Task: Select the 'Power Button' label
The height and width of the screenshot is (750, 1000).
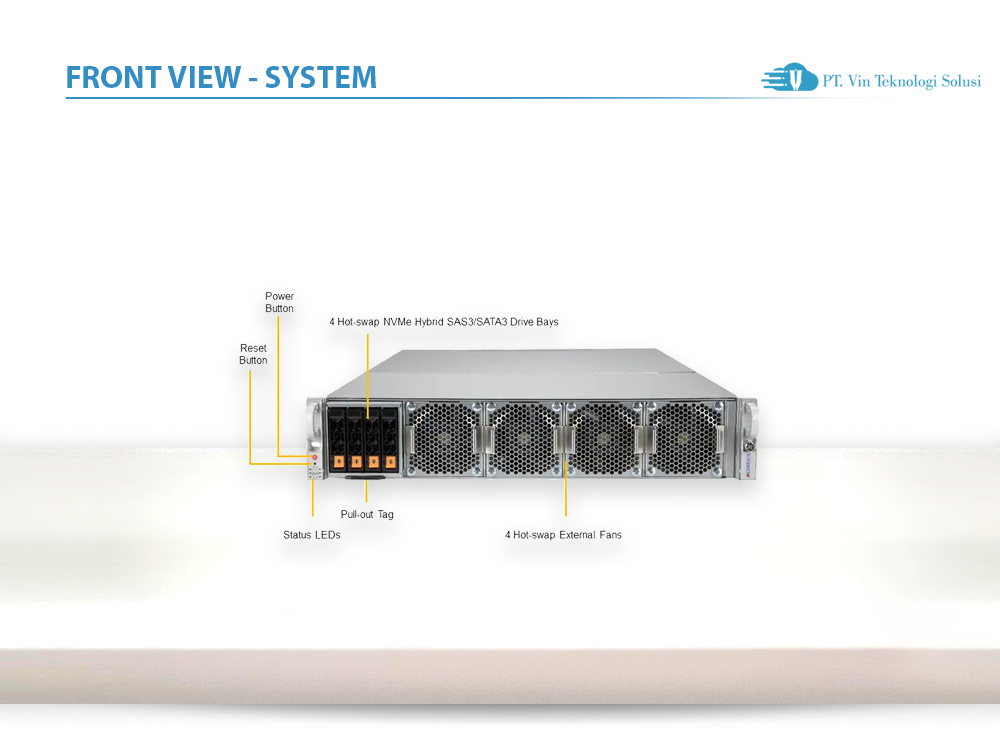Action: (x=279, y=302)
